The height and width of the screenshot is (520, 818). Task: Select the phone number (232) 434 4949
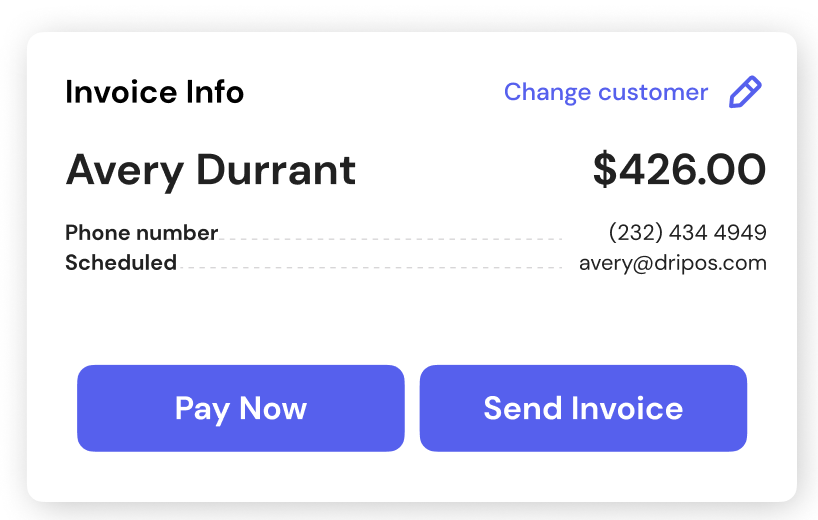pos(687,233)
